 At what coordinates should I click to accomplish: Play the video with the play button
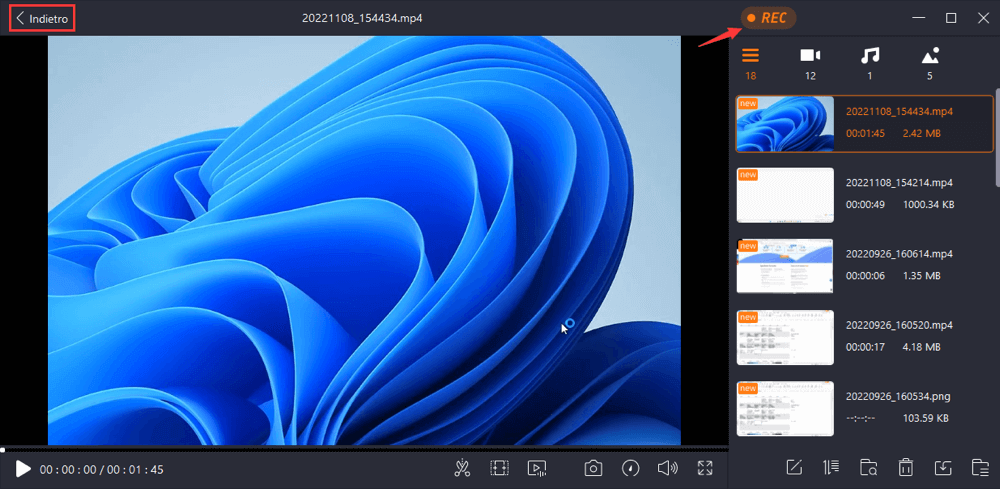(23, 469)
